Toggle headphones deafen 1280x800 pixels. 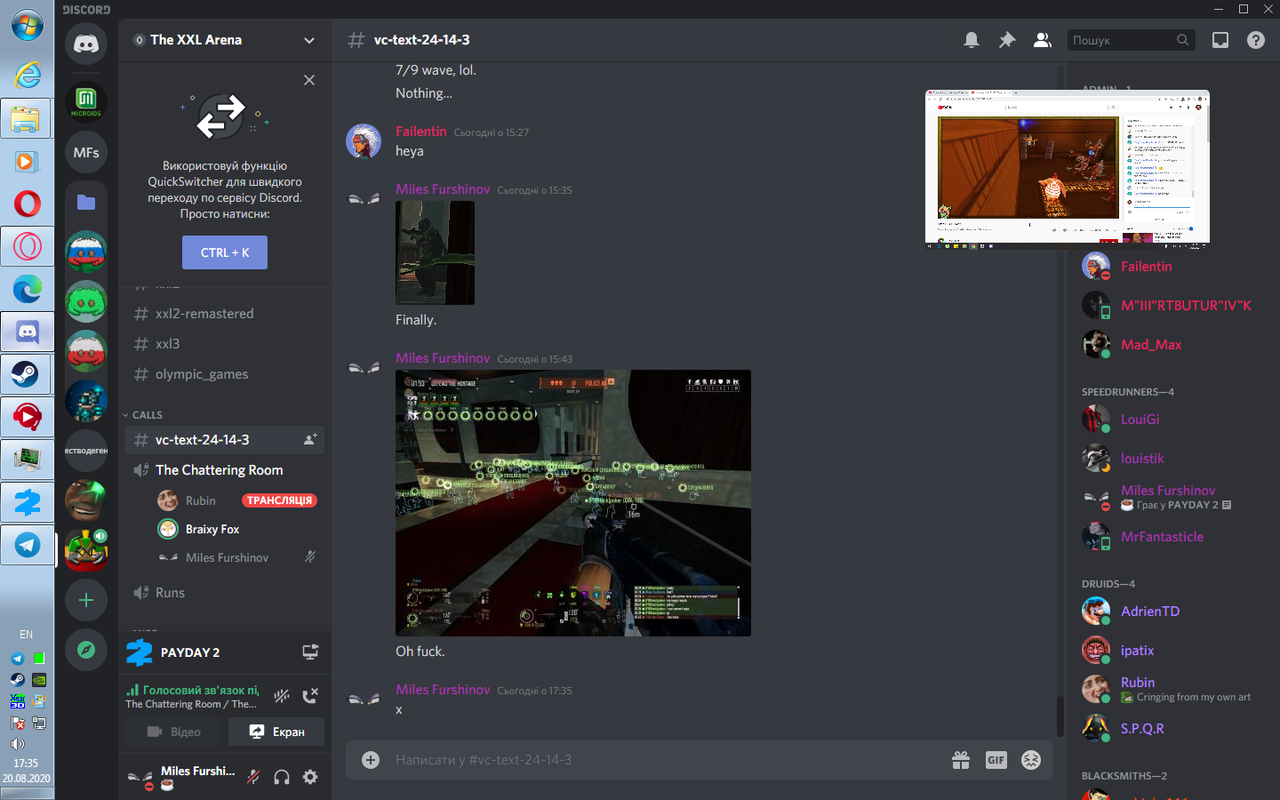[282, 776]
